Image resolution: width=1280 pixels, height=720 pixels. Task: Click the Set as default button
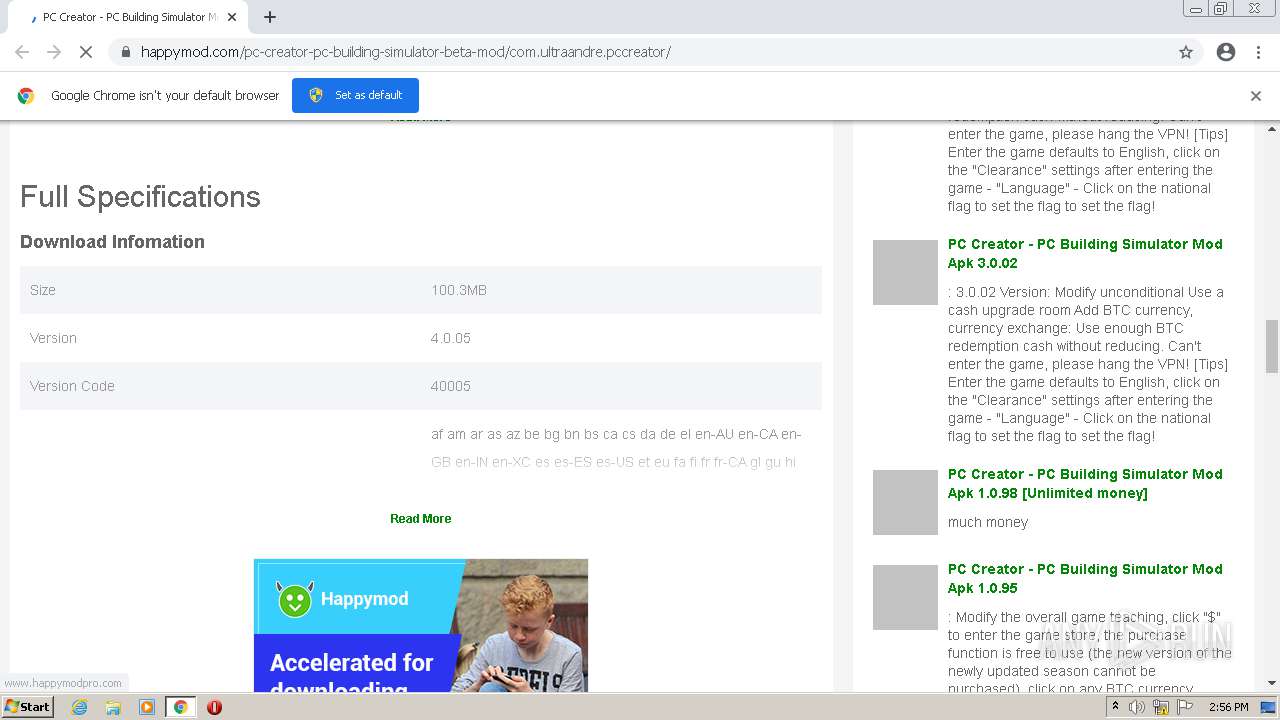coord(355,95)
